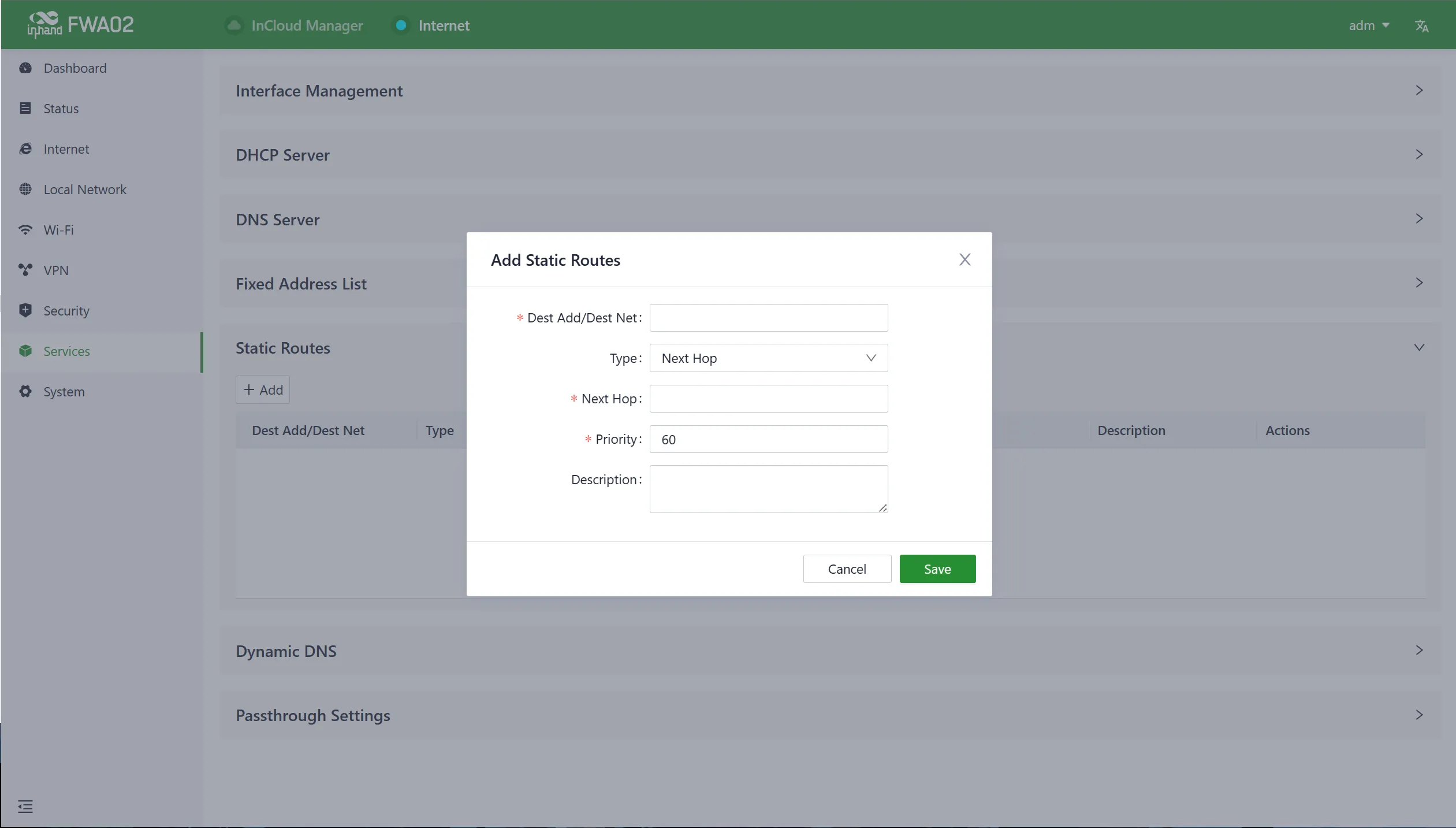
Task: Click the Internet browser icon in sidebar
Action: (25, 149)
